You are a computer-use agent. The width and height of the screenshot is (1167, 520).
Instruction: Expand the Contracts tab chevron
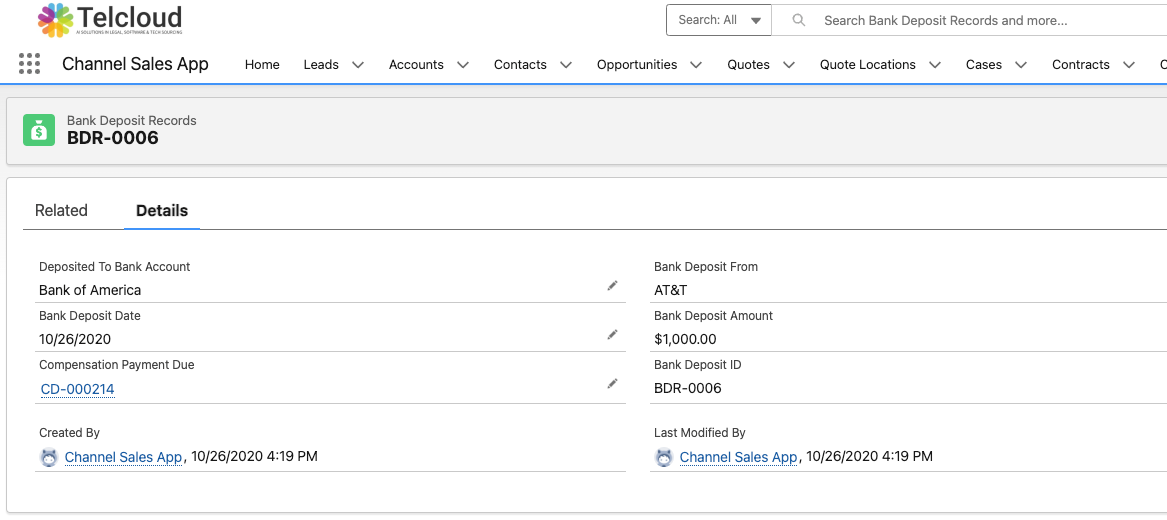[1129, 65]
